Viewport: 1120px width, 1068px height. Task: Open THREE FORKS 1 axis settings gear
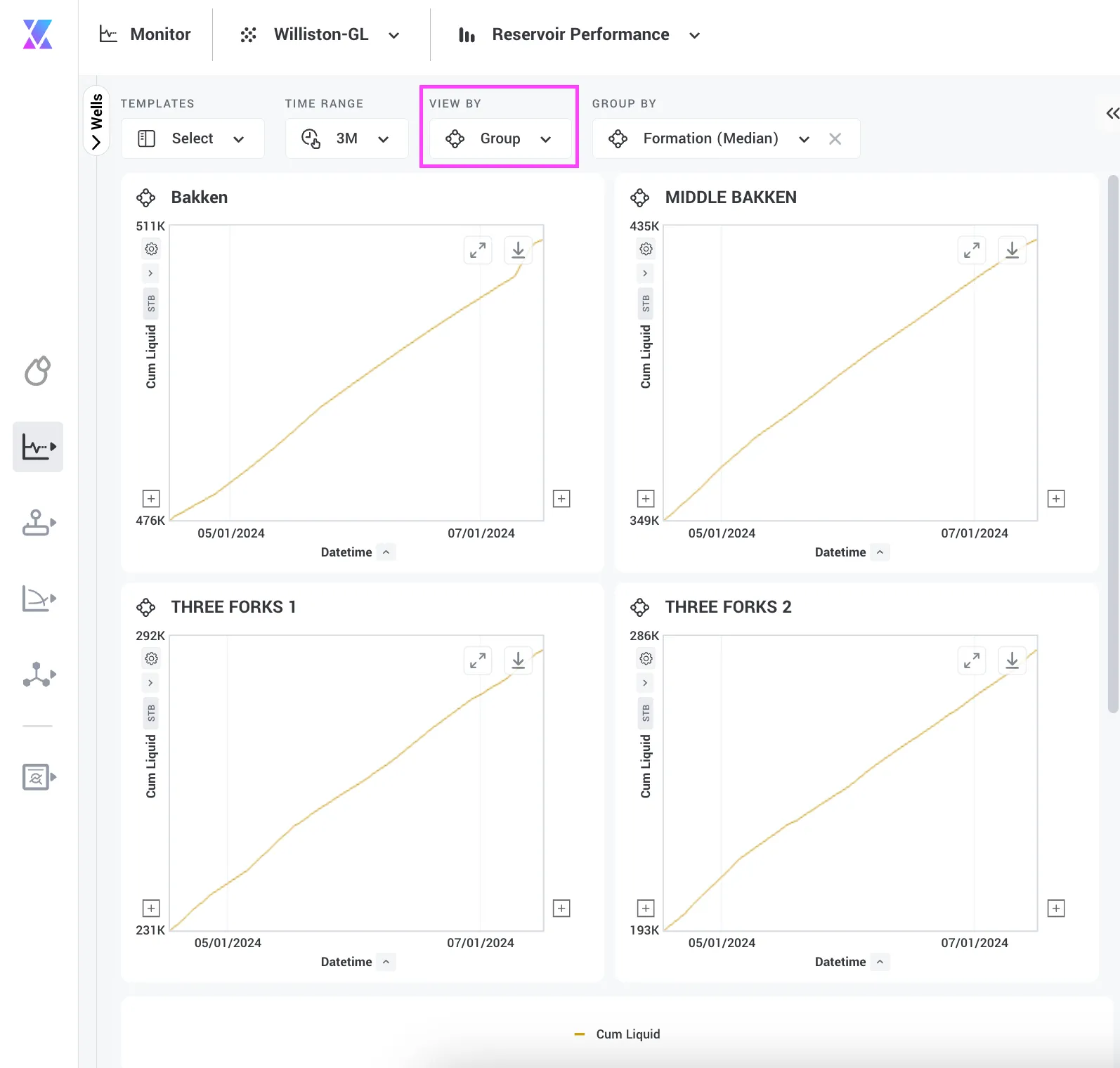pyautogui.click(x=151, y=658)
